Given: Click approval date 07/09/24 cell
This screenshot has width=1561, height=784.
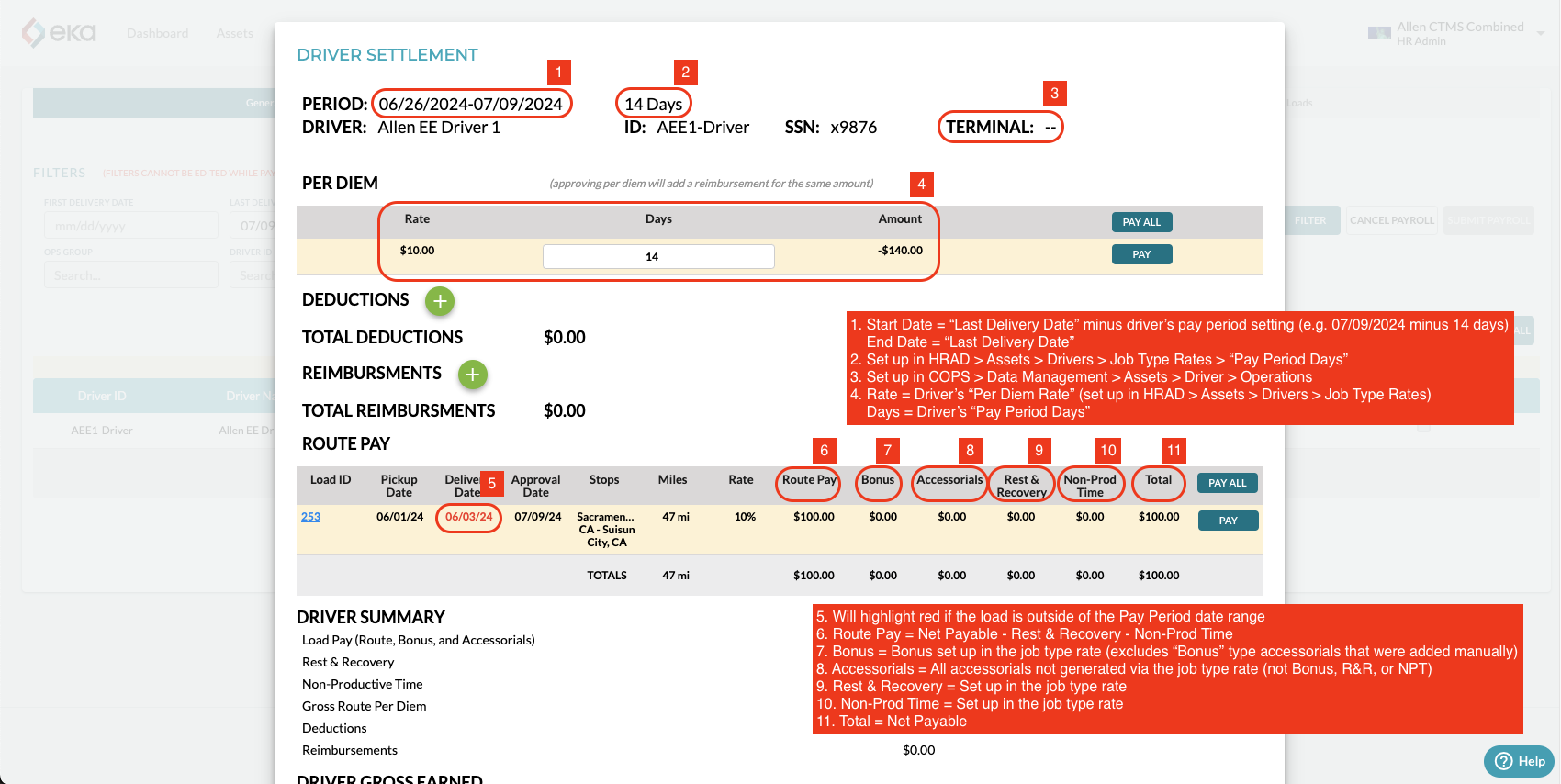Looking at the screenshot, I should click(537, 517).
